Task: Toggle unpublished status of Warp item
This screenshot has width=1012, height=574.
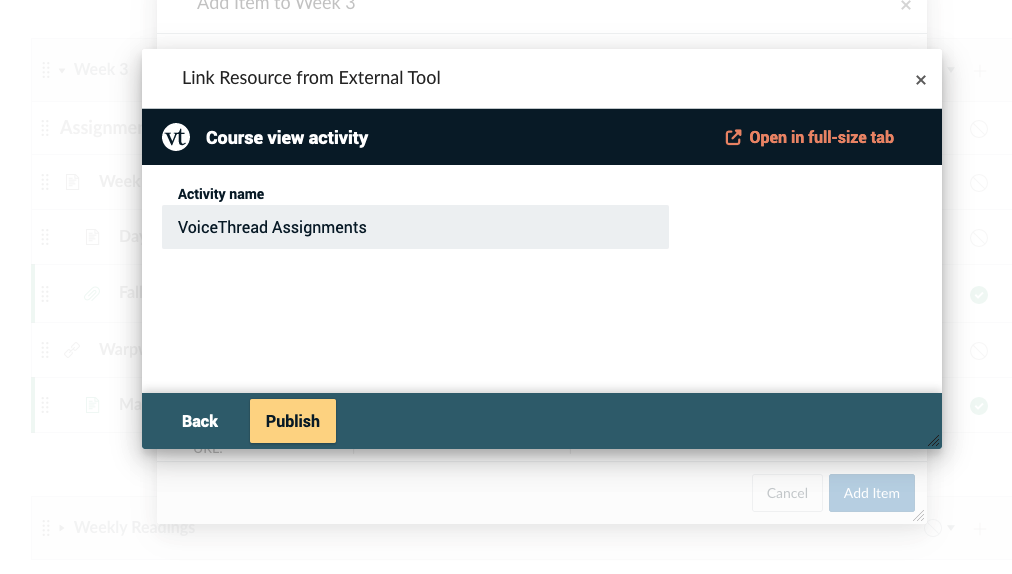Action: [x=978, y=351]
